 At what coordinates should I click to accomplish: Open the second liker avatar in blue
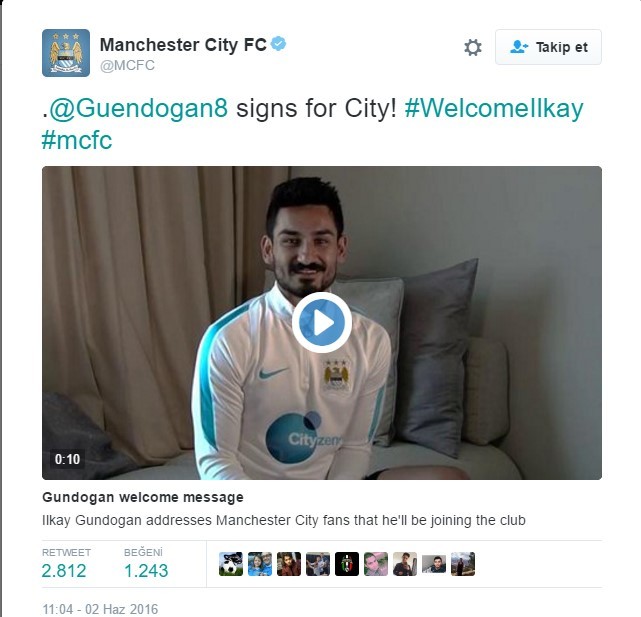(260, 564)
